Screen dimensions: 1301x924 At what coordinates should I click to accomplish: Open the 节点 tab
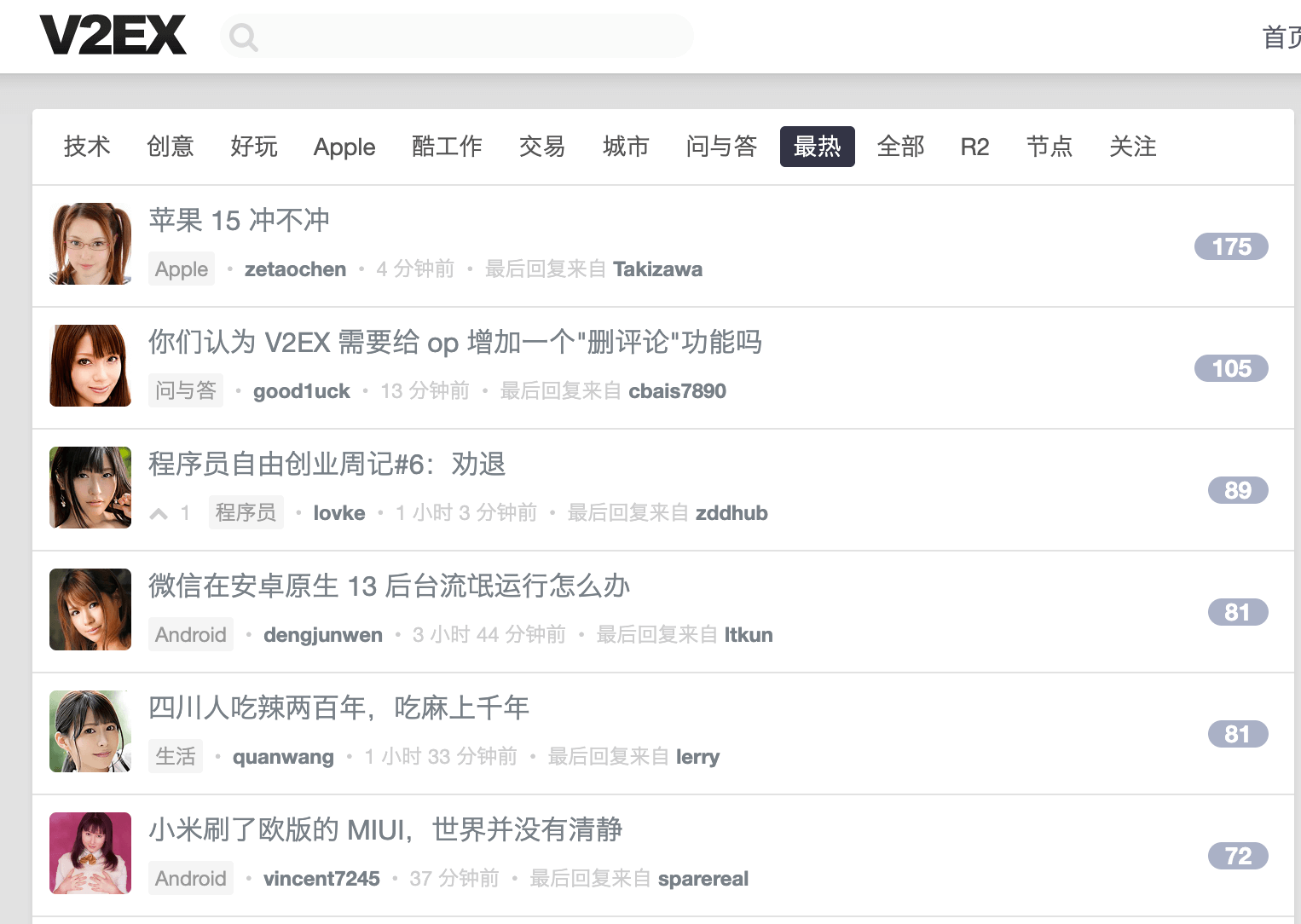(1049, 147)
